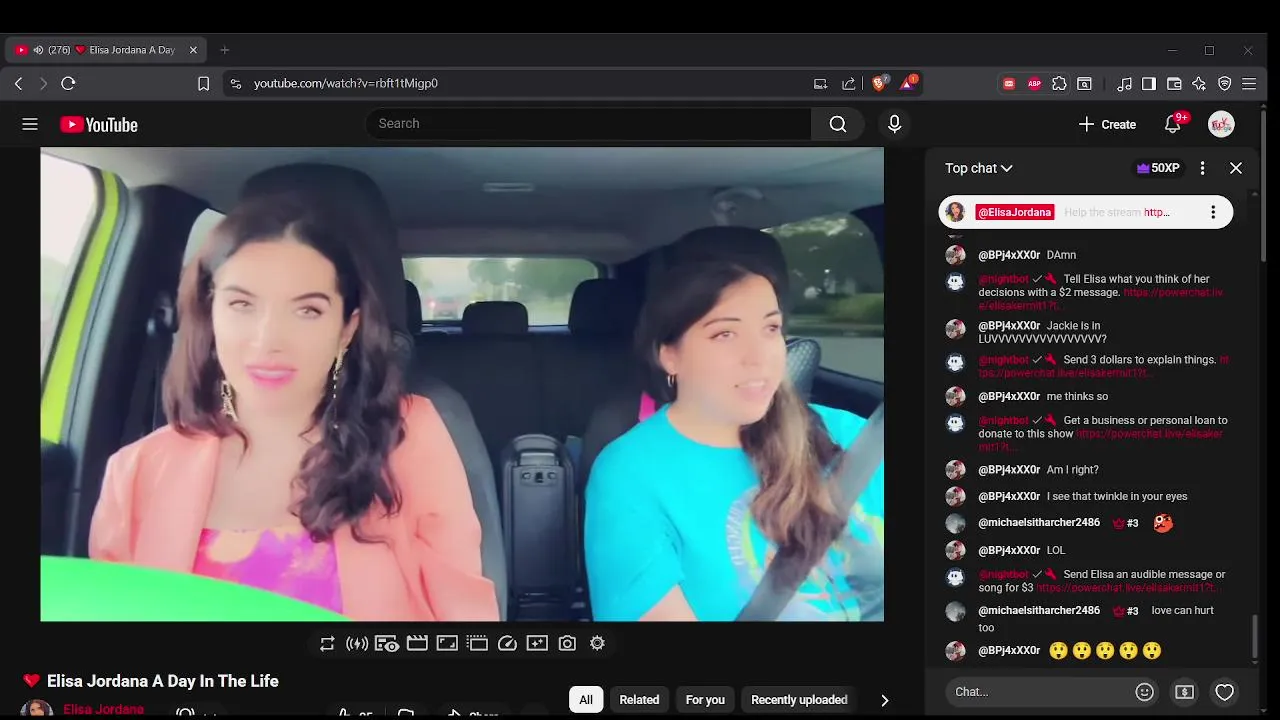
Task: Focus the YouTube Search field
Action: click(590, 124)
